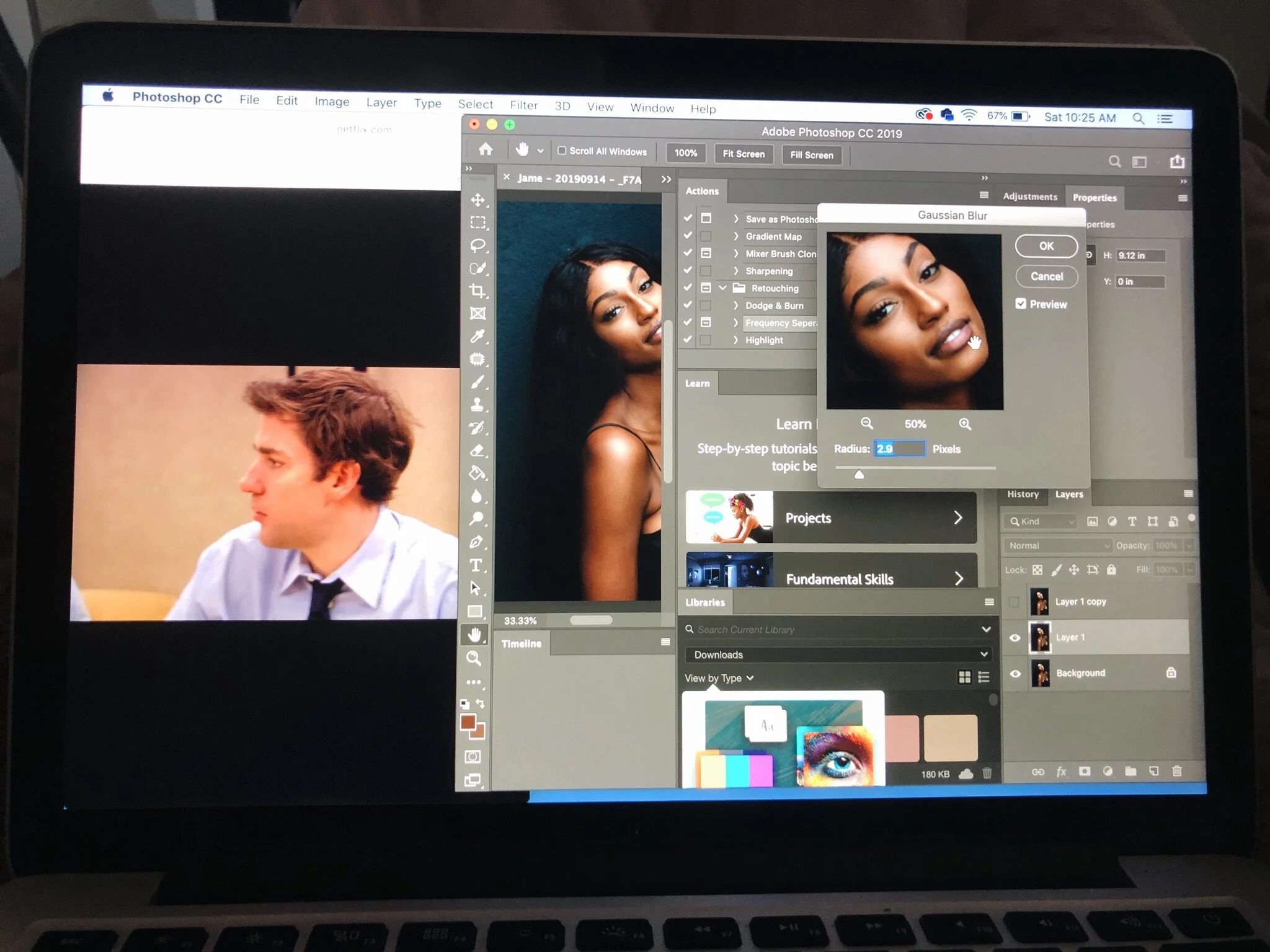Click the 100% zoom button

coord(686,153)
